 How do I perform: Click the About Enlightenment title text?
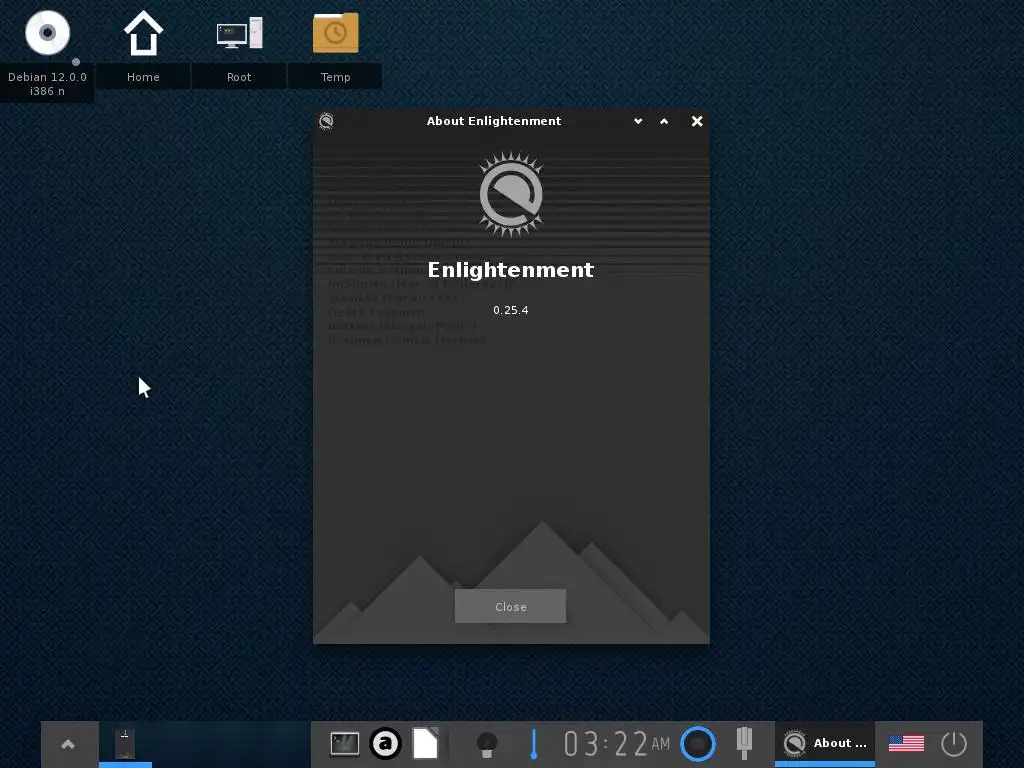494,121
